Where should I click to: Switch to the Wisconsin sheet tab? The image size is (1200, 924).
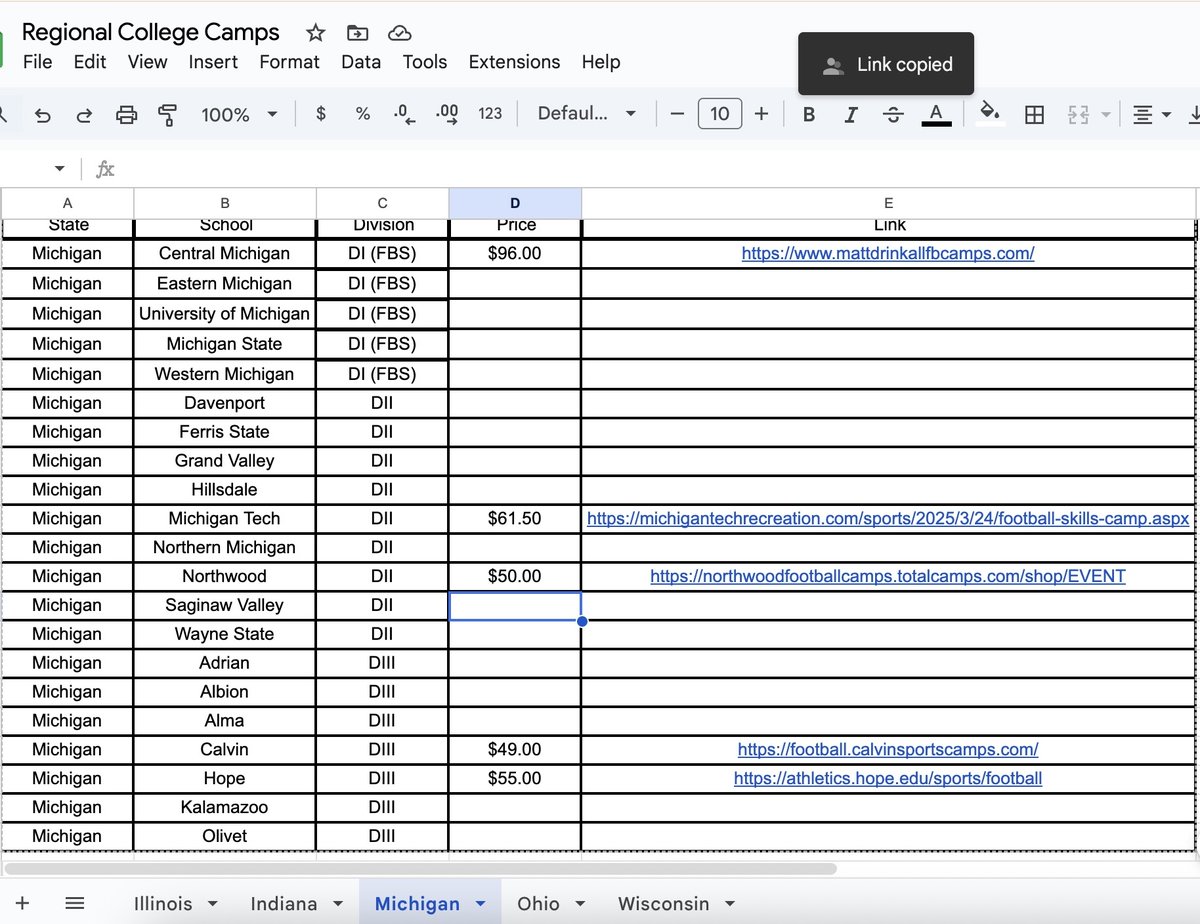pos(663,903)
